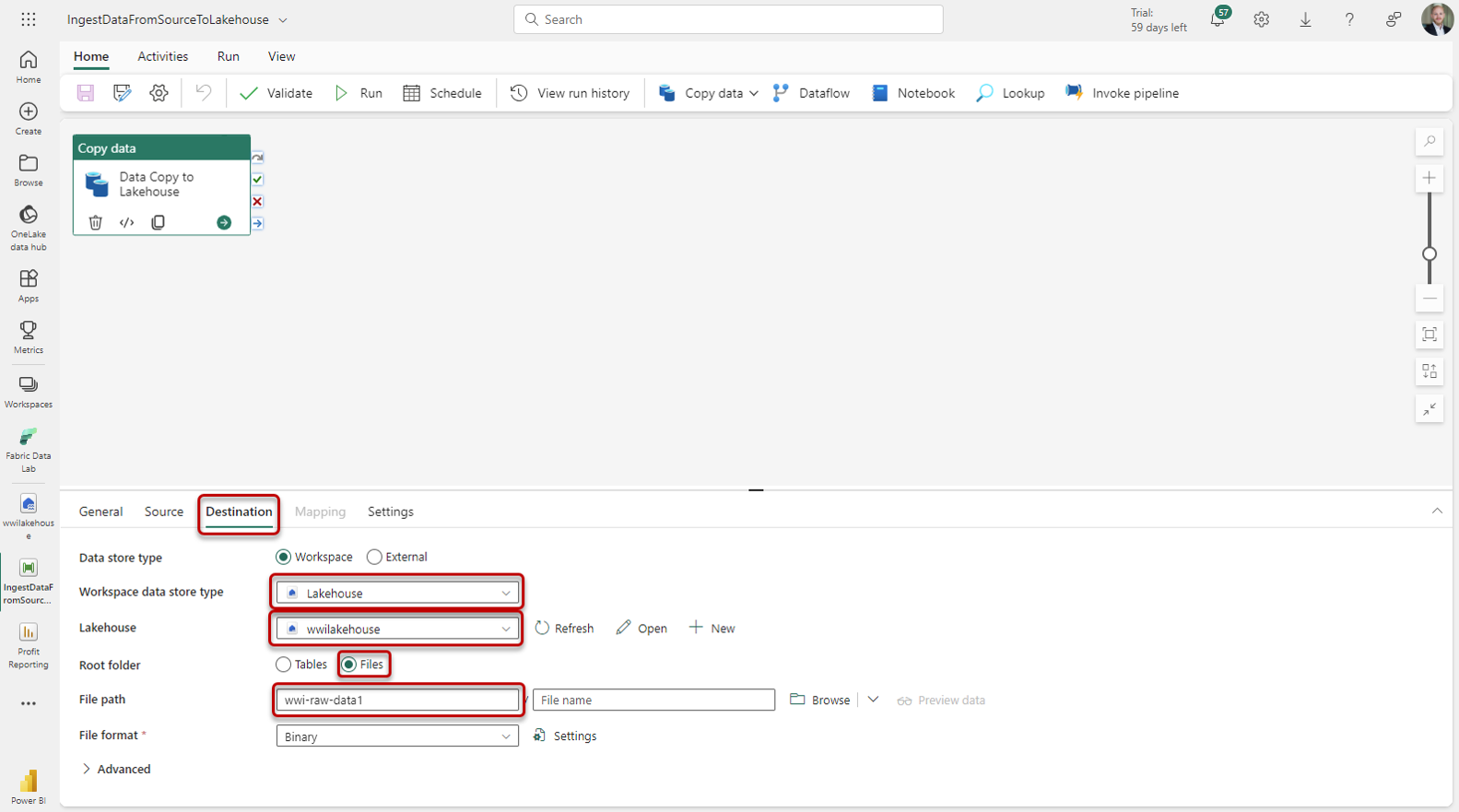
Task: Fit canvas to screen
Action: click(x=1430, y=335)
